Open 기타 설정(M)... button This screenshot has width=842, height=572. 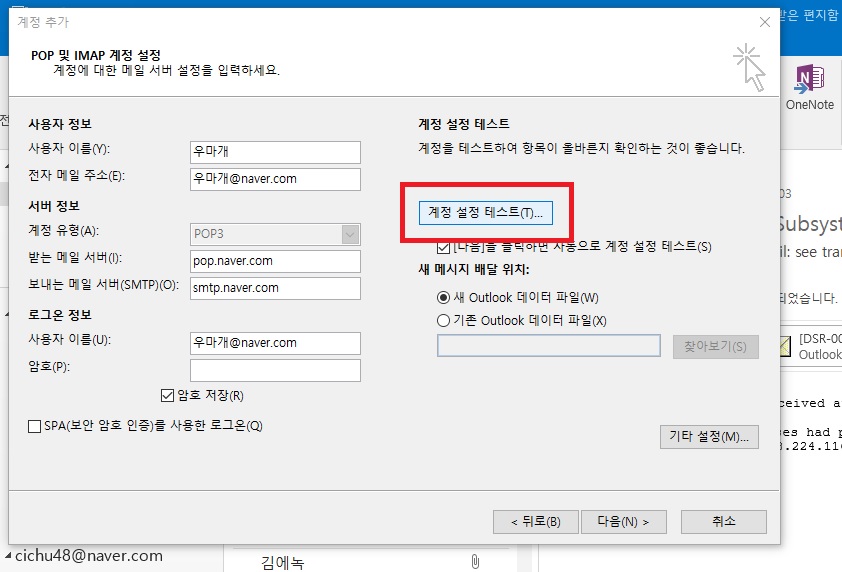point(709,437)
